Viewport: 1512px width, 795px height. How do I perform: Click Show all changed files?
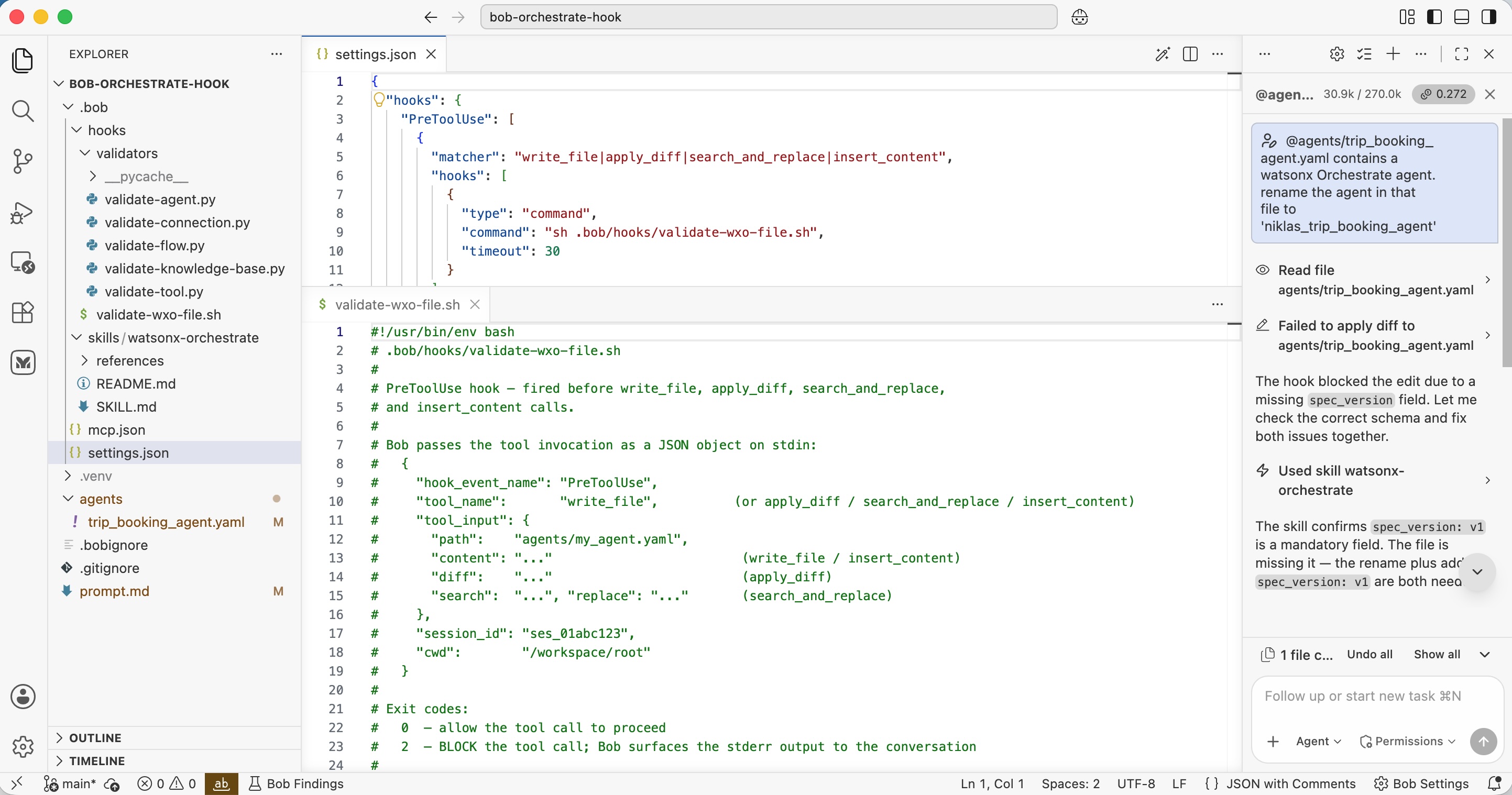(1437, 654)
